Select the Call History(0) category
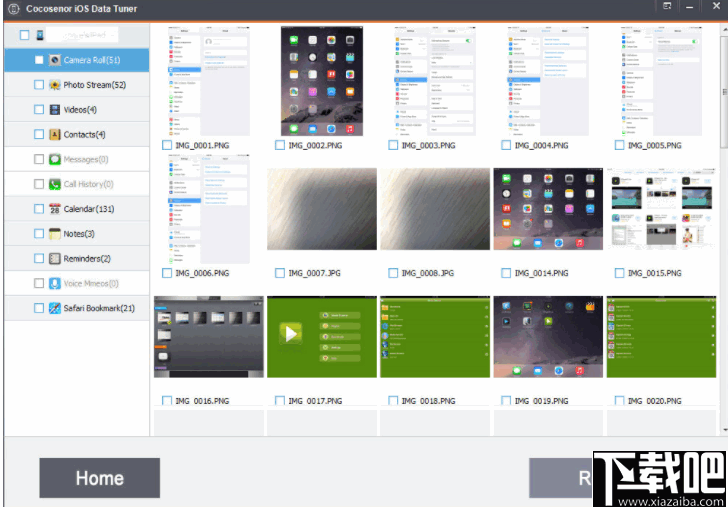The image size is (728, 507). [77, 184]
